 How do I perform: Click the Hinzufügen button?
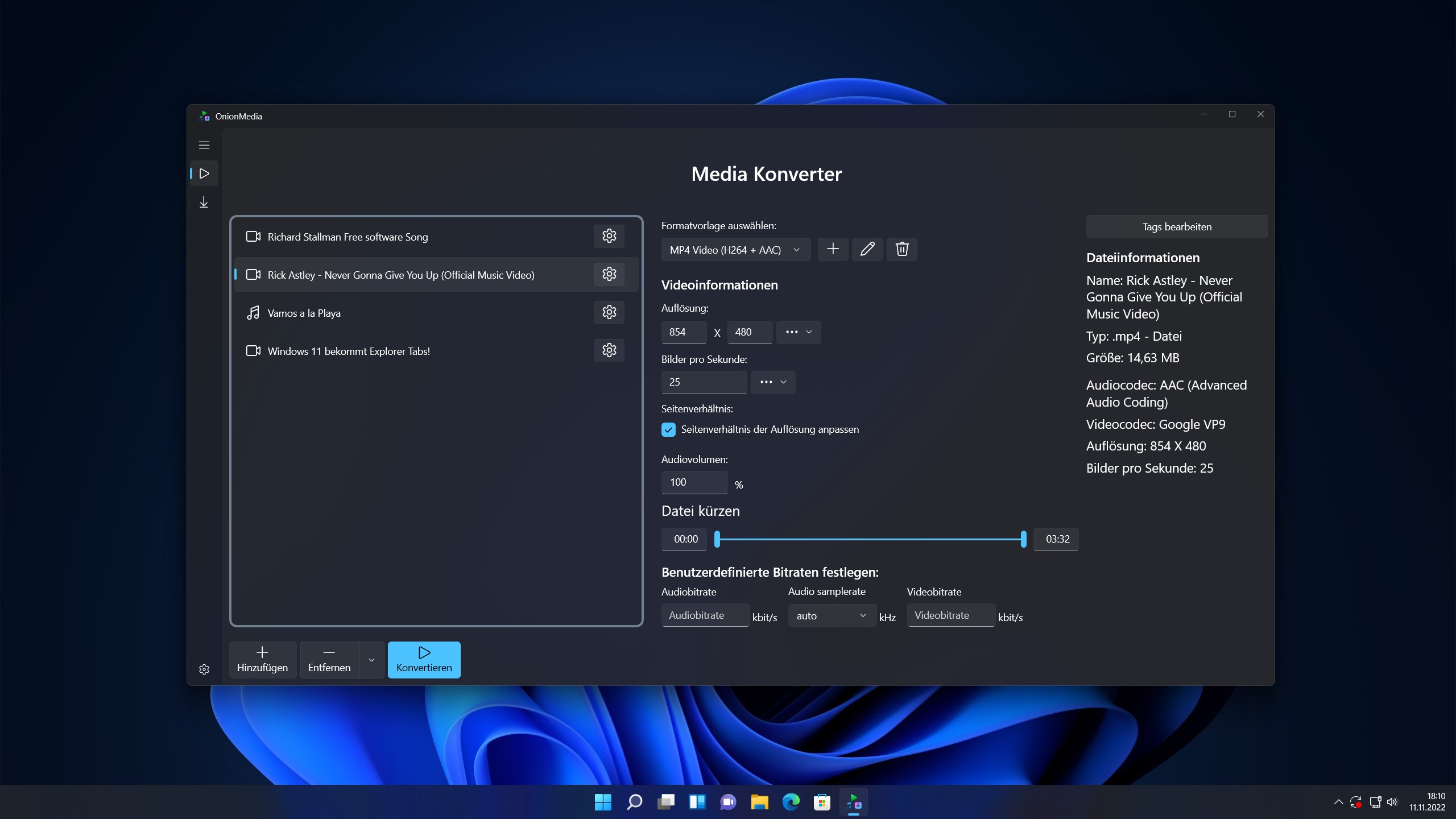[262, 660]
